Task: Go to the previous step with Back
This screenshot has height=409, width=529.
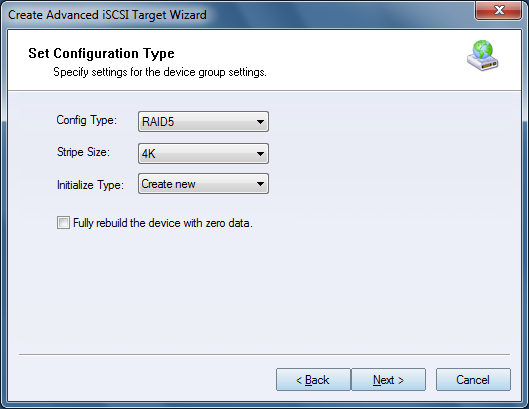Action: pos(313,380)
